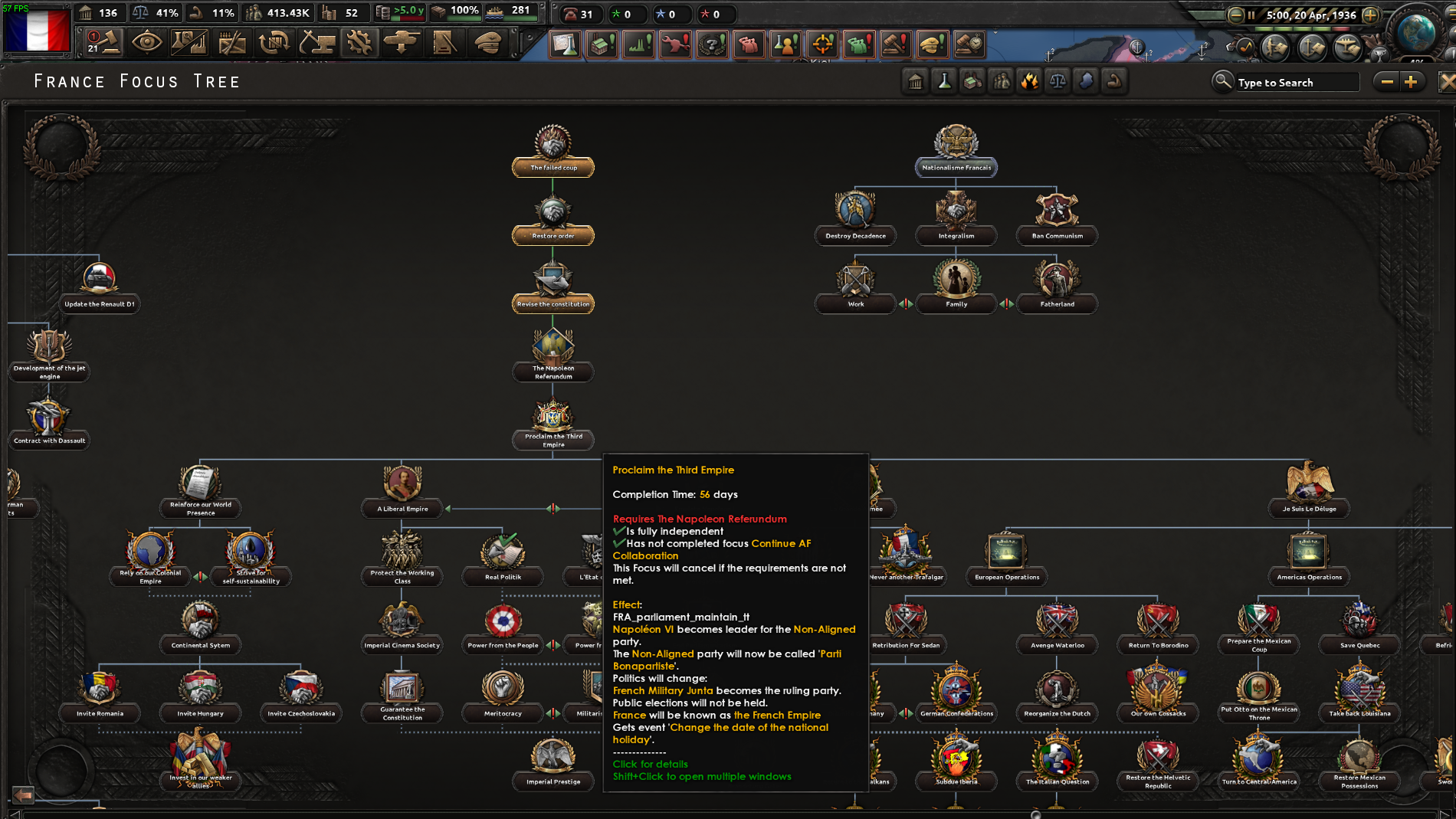Switch to the air map mode icon

[x=1346, y=48]
